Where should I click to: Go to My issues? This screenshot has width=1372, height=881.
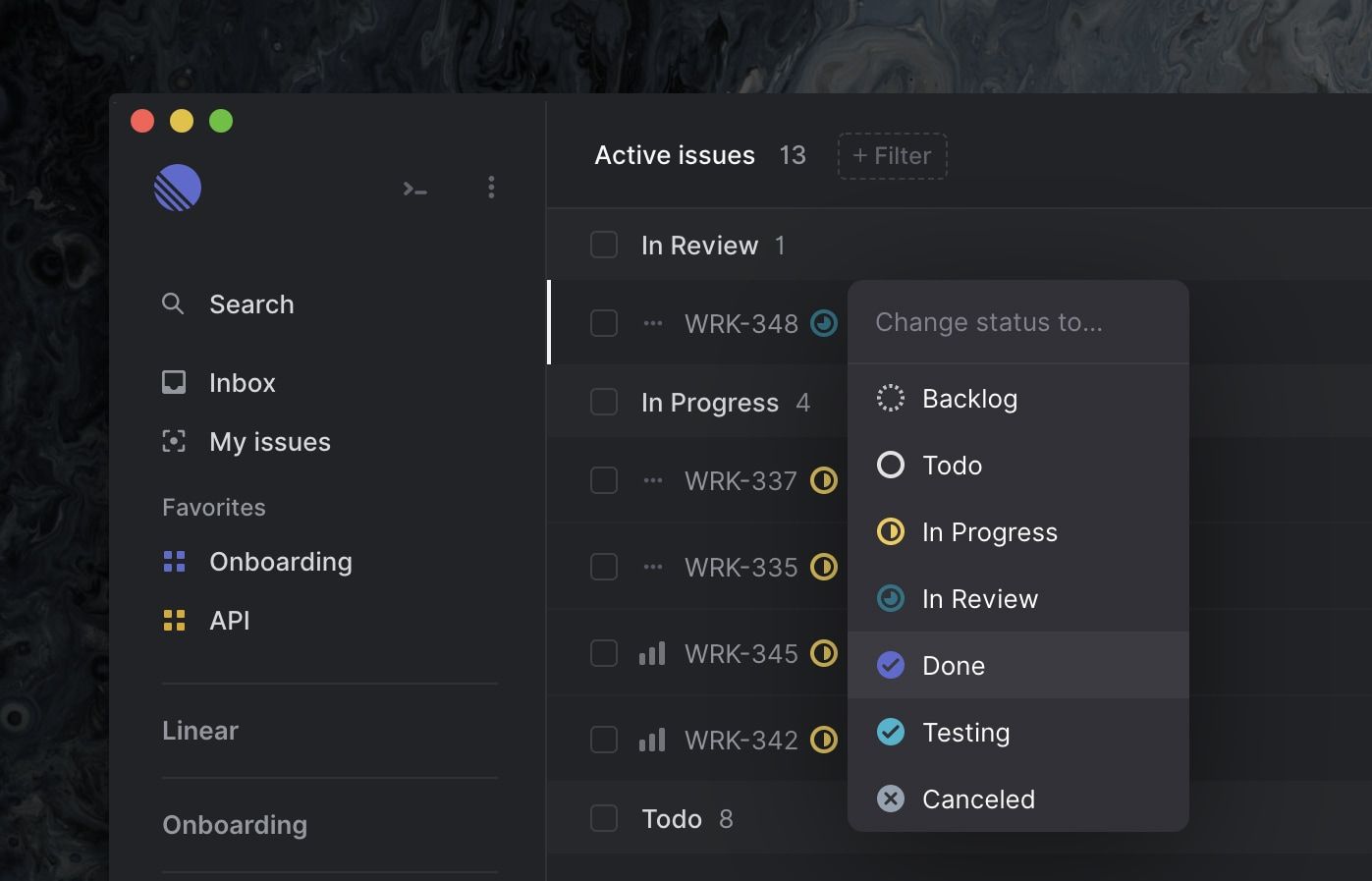click(x=269, y=442)
